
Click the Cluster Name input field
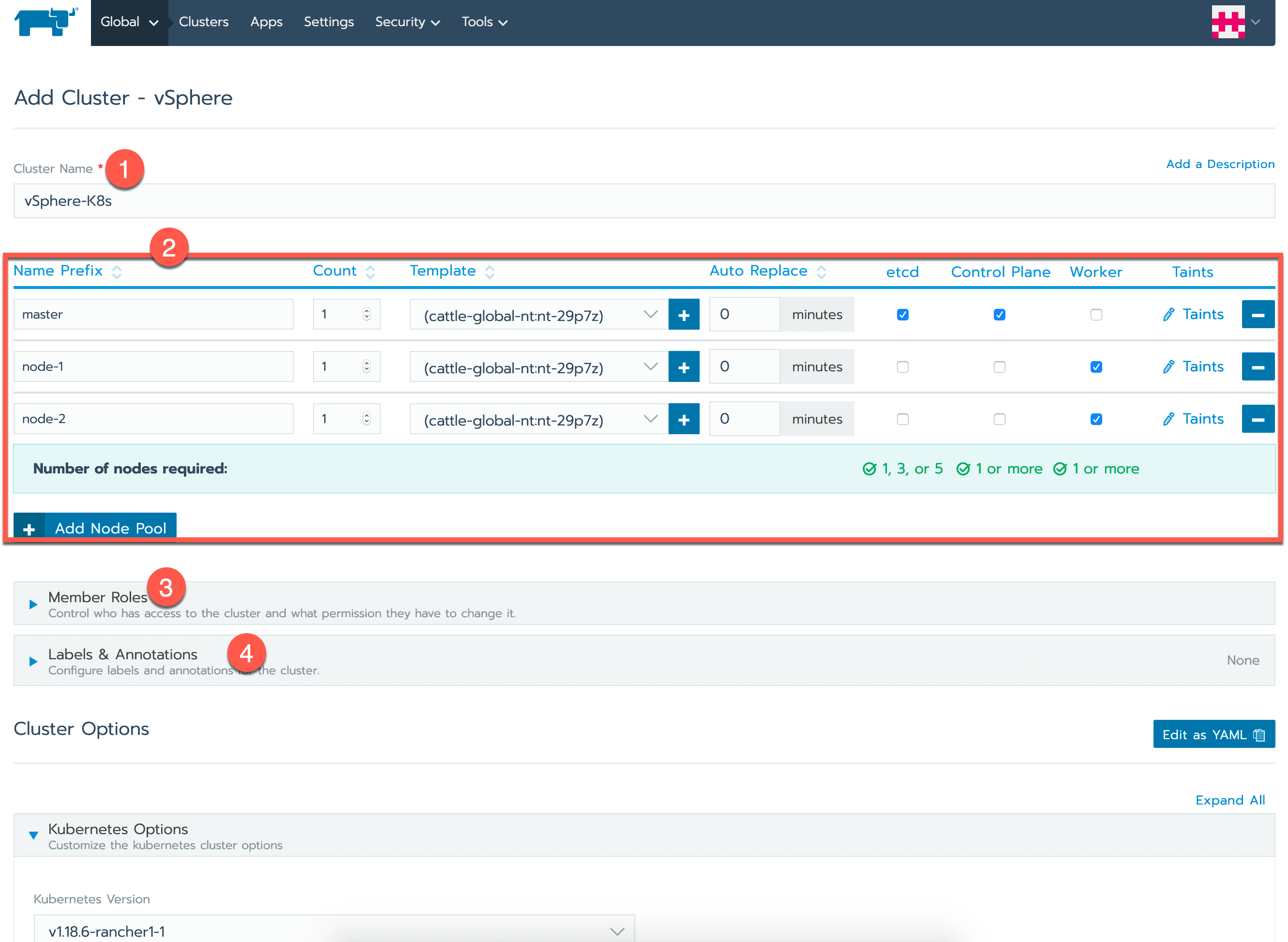click(644, 201)
